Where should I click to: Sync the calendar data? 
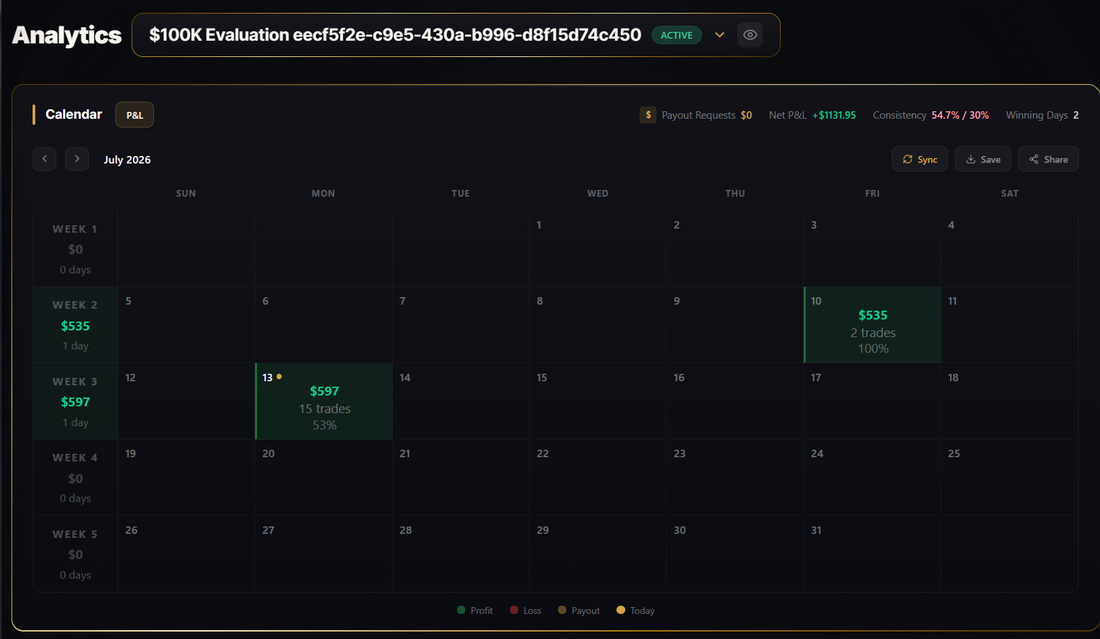point(920,159)
